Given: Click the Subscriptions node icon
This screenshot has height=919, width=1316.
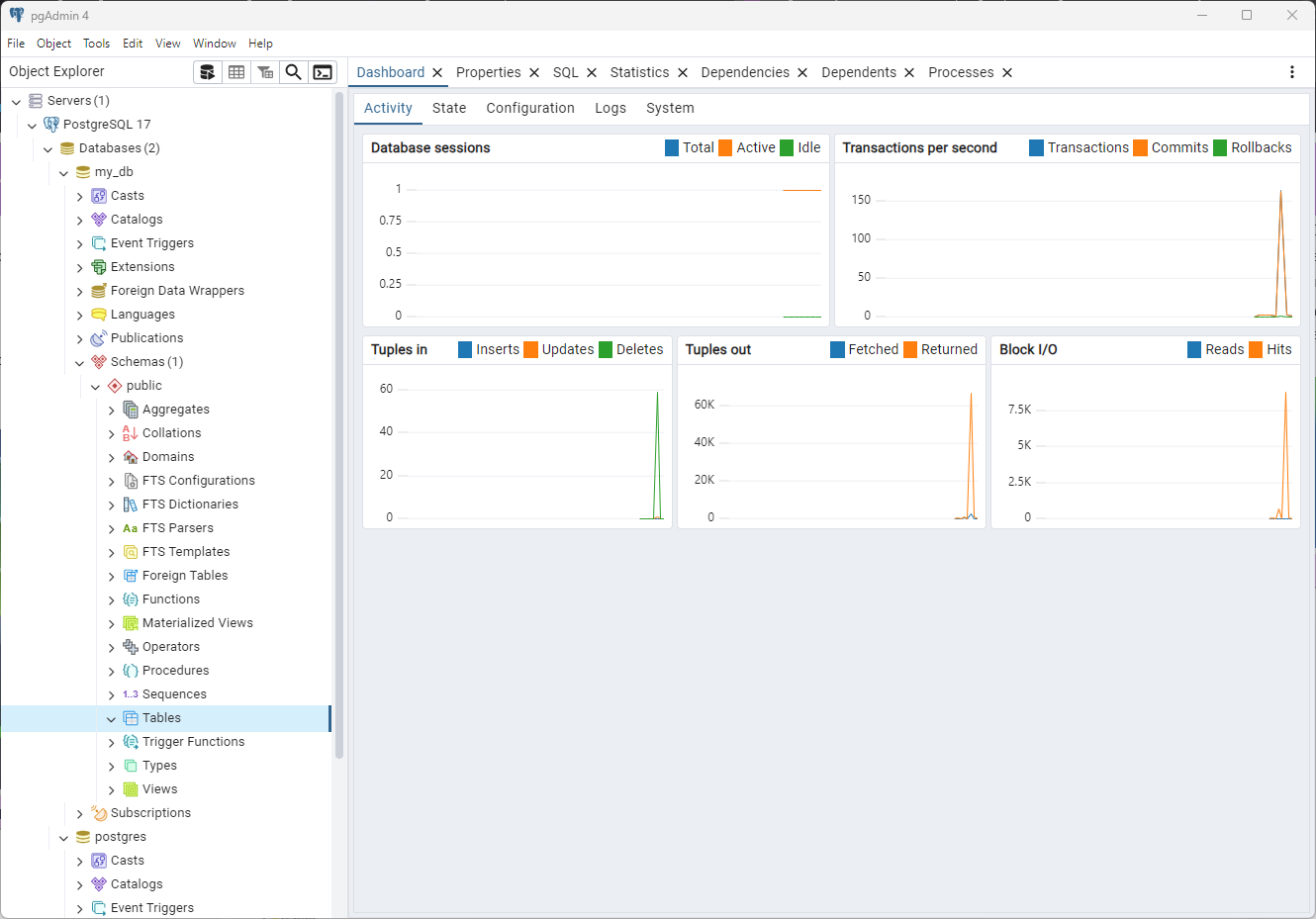Looking at the screenshot, I should pyautogui.click(x=99, y=813).
